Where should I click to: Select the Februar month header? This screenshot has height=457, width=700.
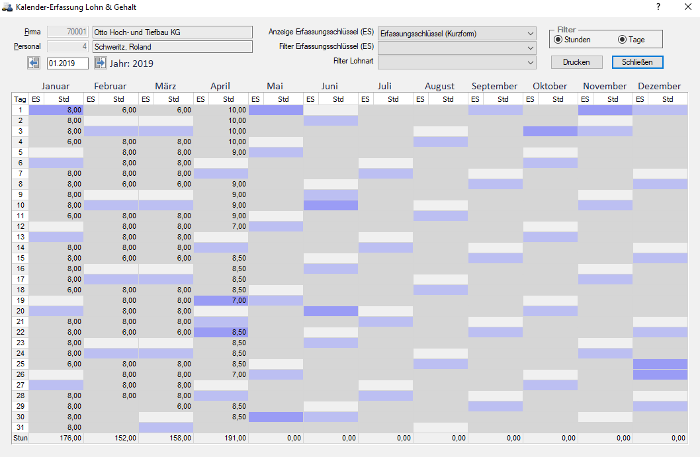point(110,86)
